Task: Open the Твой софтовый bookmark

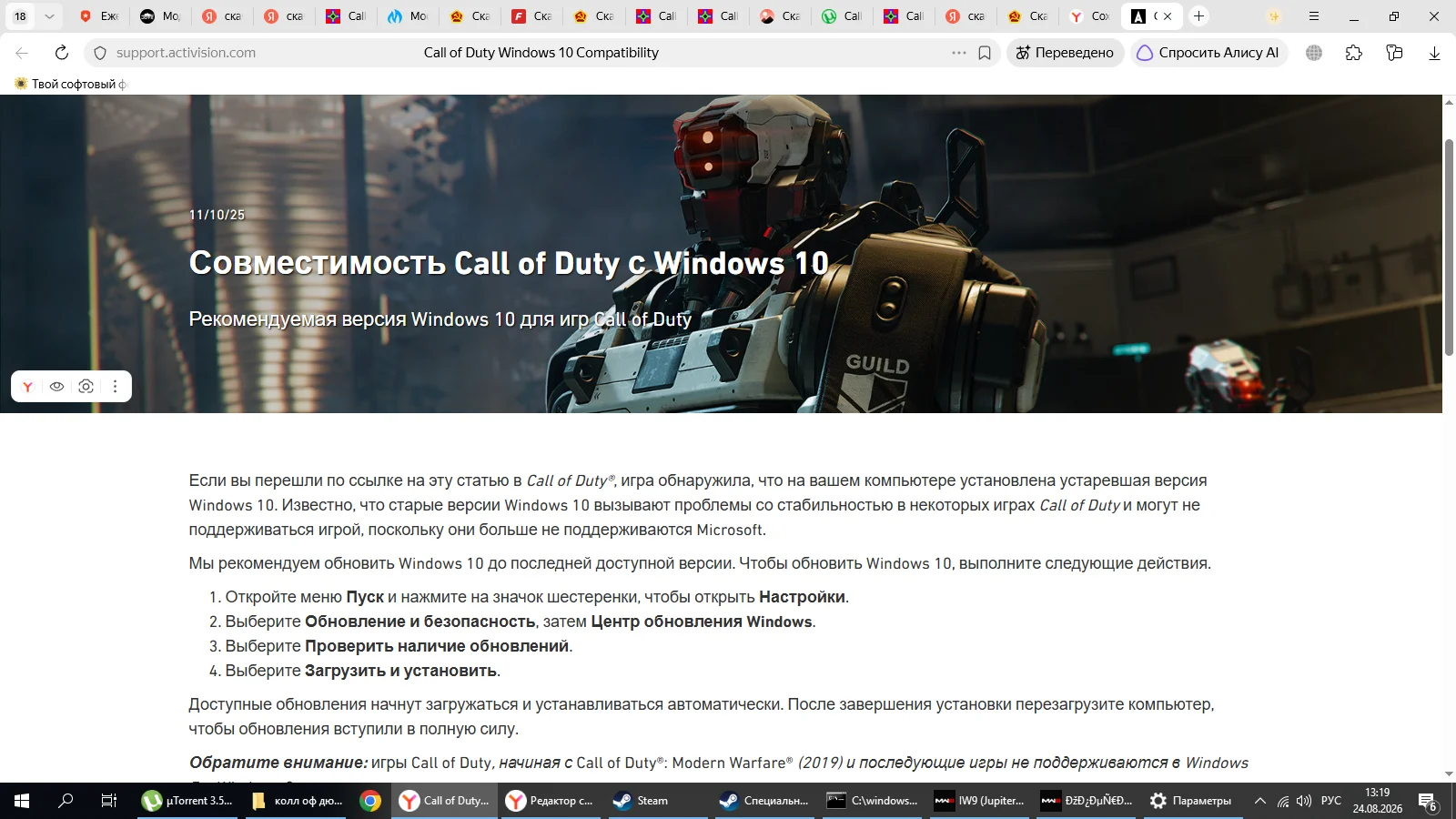Action: [69, 84]
